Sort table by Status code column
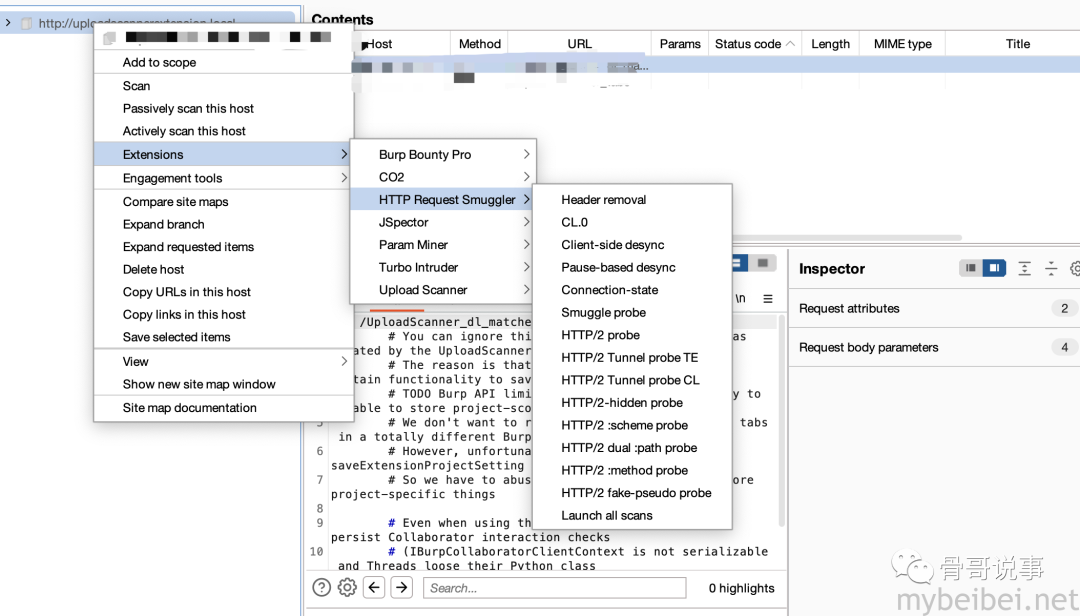Screen dimensions: 1080x616 tap(754, 43)
